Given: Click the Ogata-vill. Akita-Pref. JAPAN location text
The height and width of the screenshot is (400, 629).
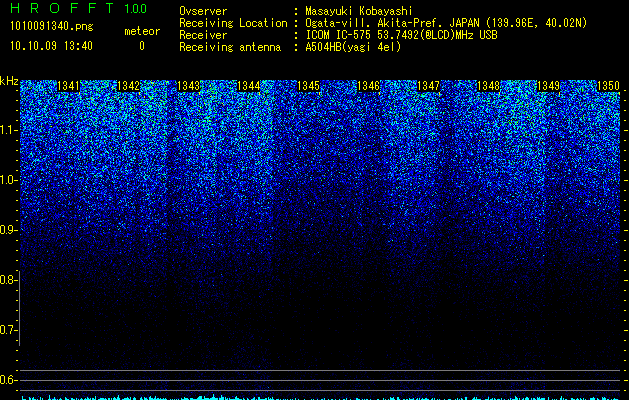Looking at the screenshot, I should coord(446,23).
